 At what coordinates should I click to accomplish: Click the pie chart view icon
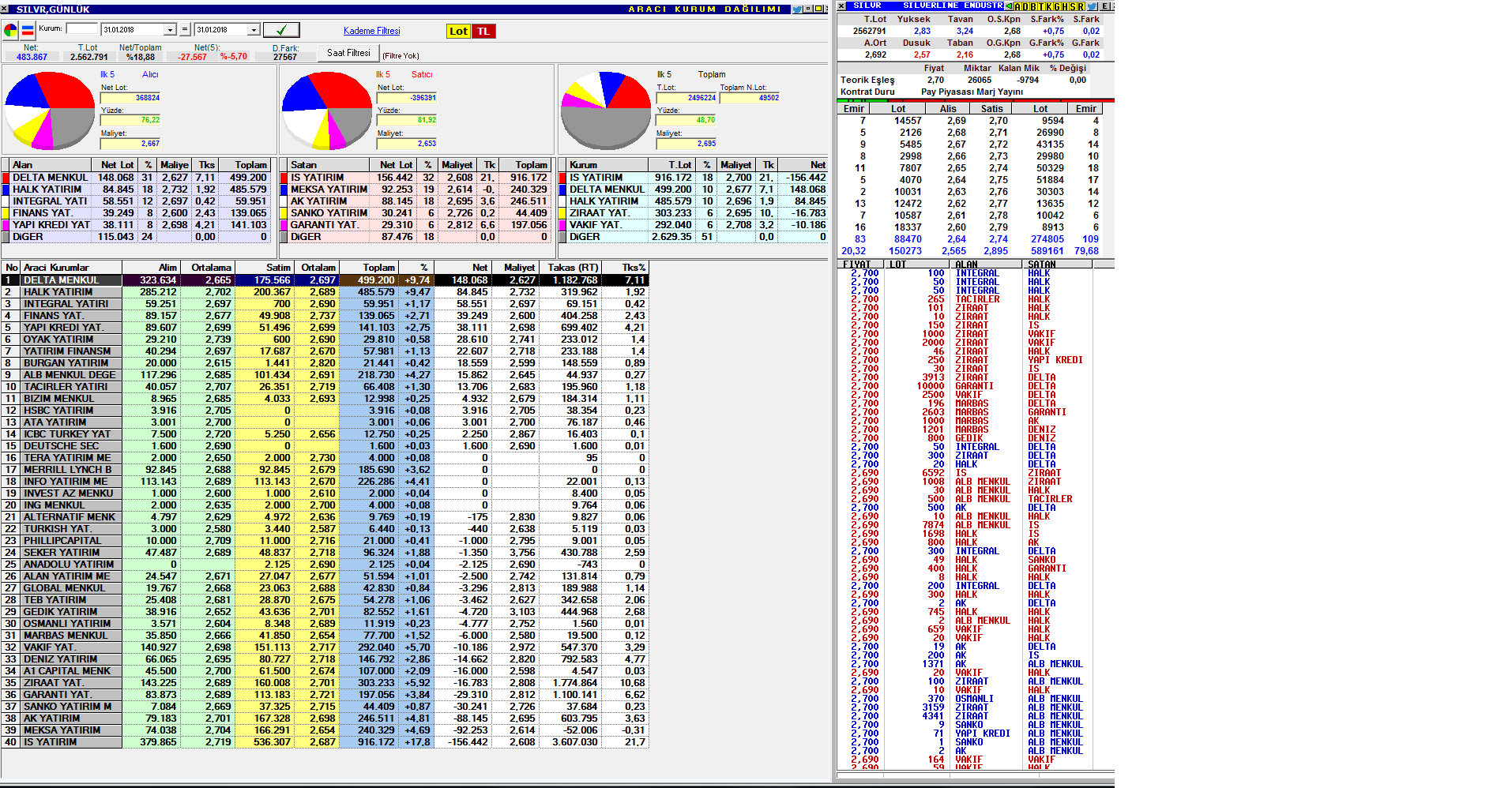[x=10, y=31]
